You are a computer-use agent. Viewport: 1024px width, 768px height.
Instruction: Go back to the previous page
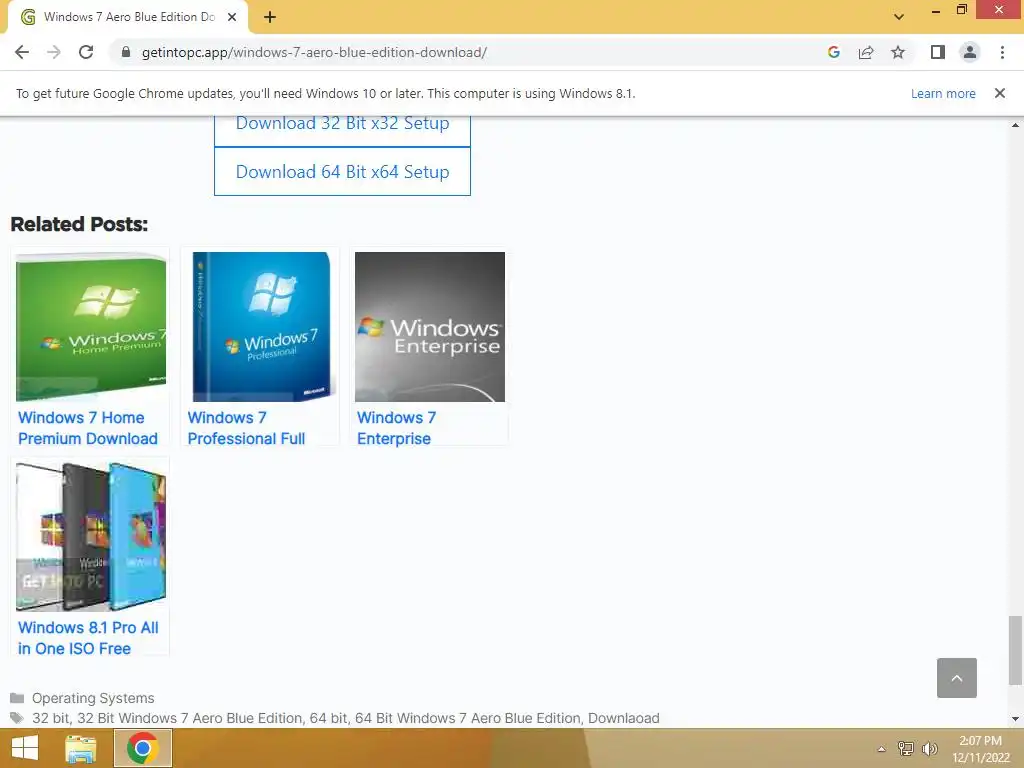coord(22,52)
